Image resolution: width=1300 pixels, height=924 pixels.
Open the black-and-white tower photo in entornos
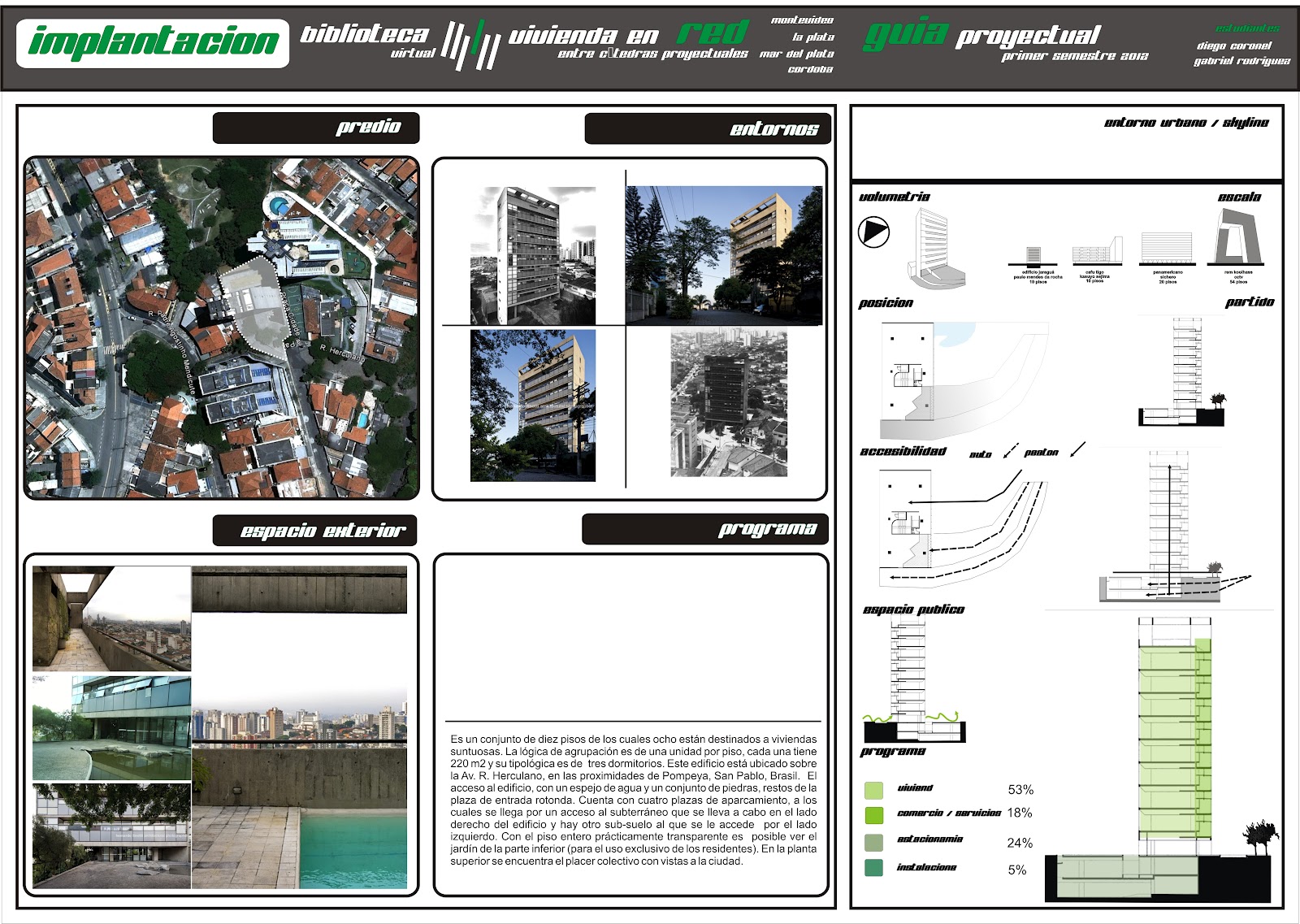(533, 255)
